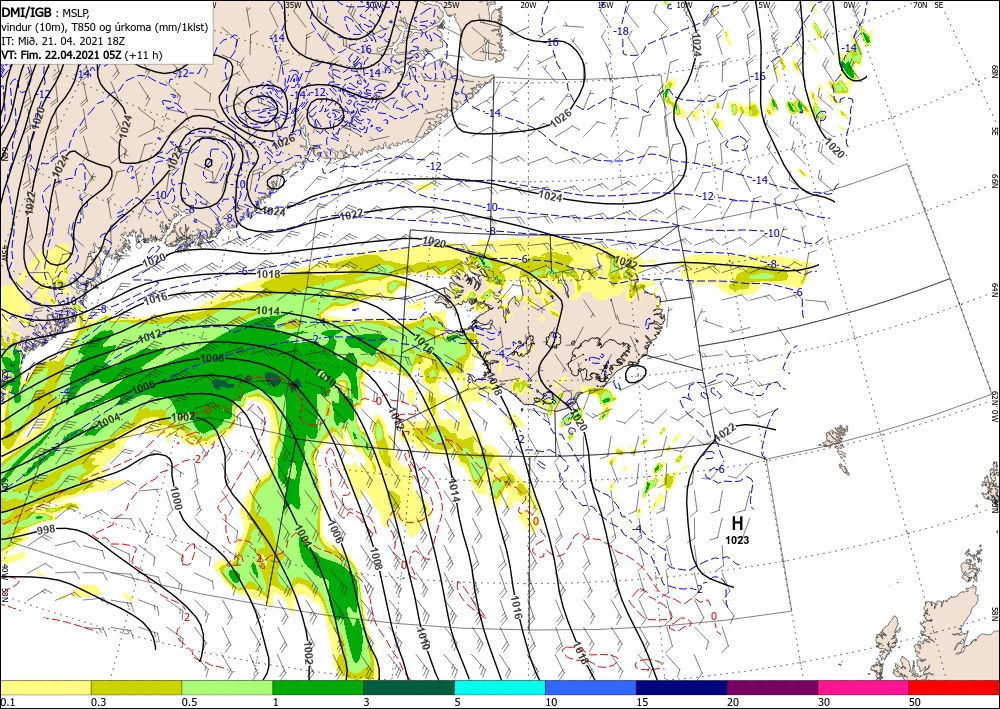Select the 'IT: Mið. 21. 04. 2021 18Z' line
The height and width of the screenshot is (709, 1000).
62,41
